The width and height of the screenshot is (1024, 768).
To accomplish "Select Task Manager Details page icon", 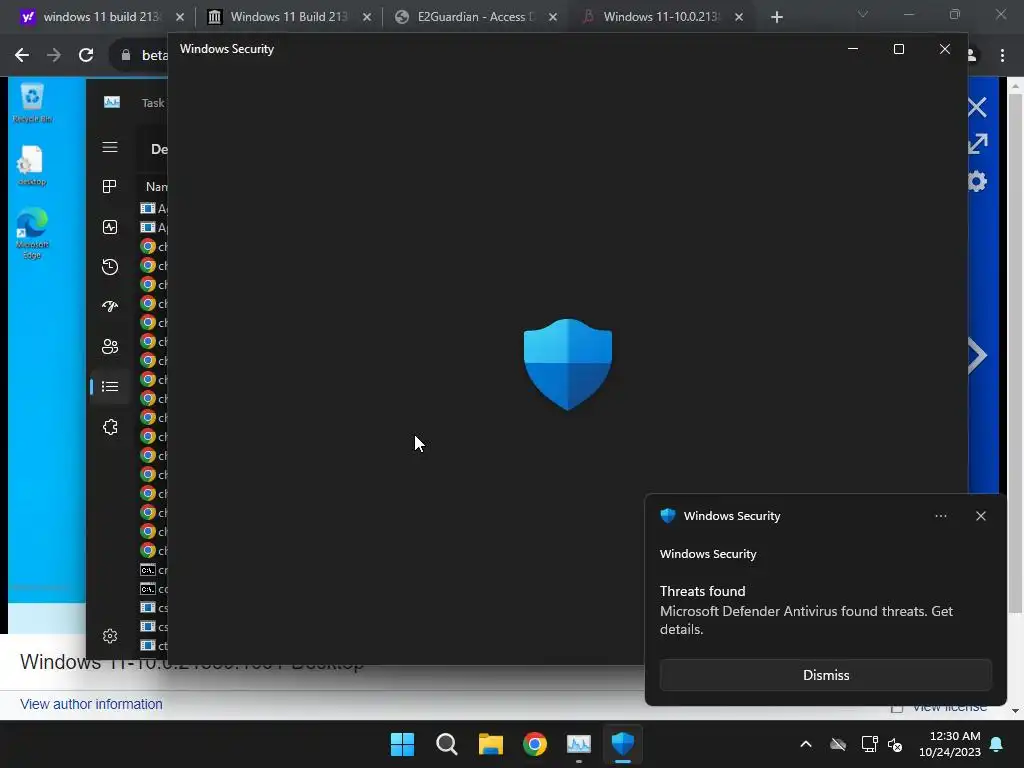I will (110, 387).
